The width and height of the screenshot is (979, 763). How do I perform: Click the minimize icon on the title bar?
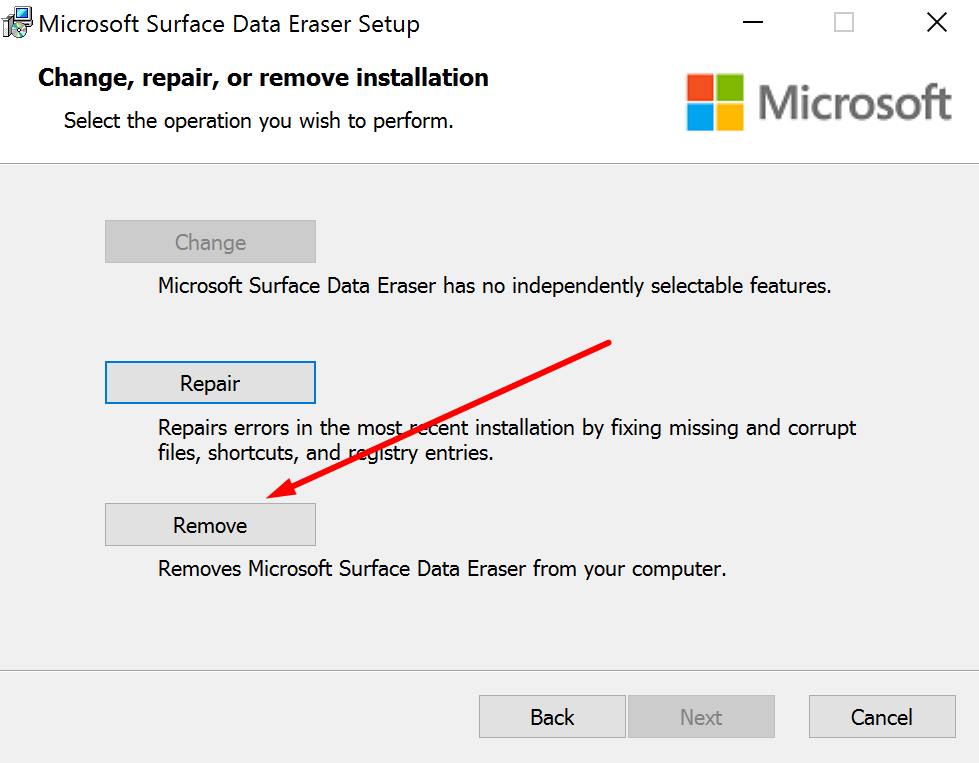[753, 22]
